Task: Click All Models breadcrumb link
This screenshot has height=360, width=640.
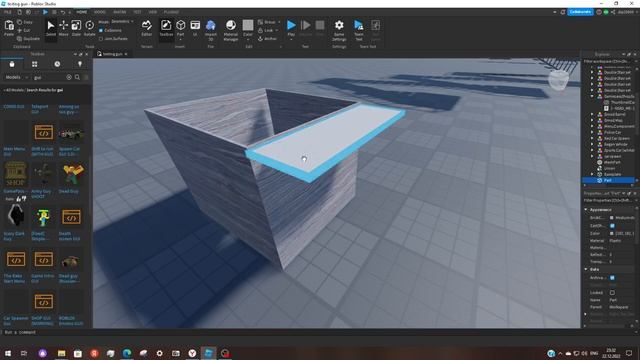Action: click(14, 90)
